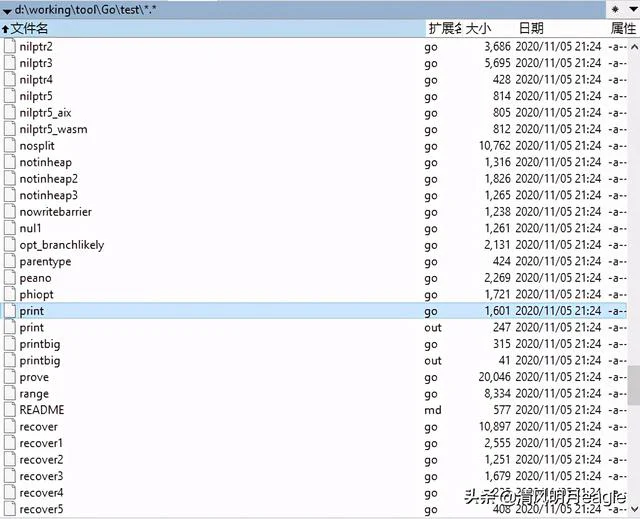Select the file named notinheap3
Image resolution: width=640 pixels, height=519 pixels.
49,195
